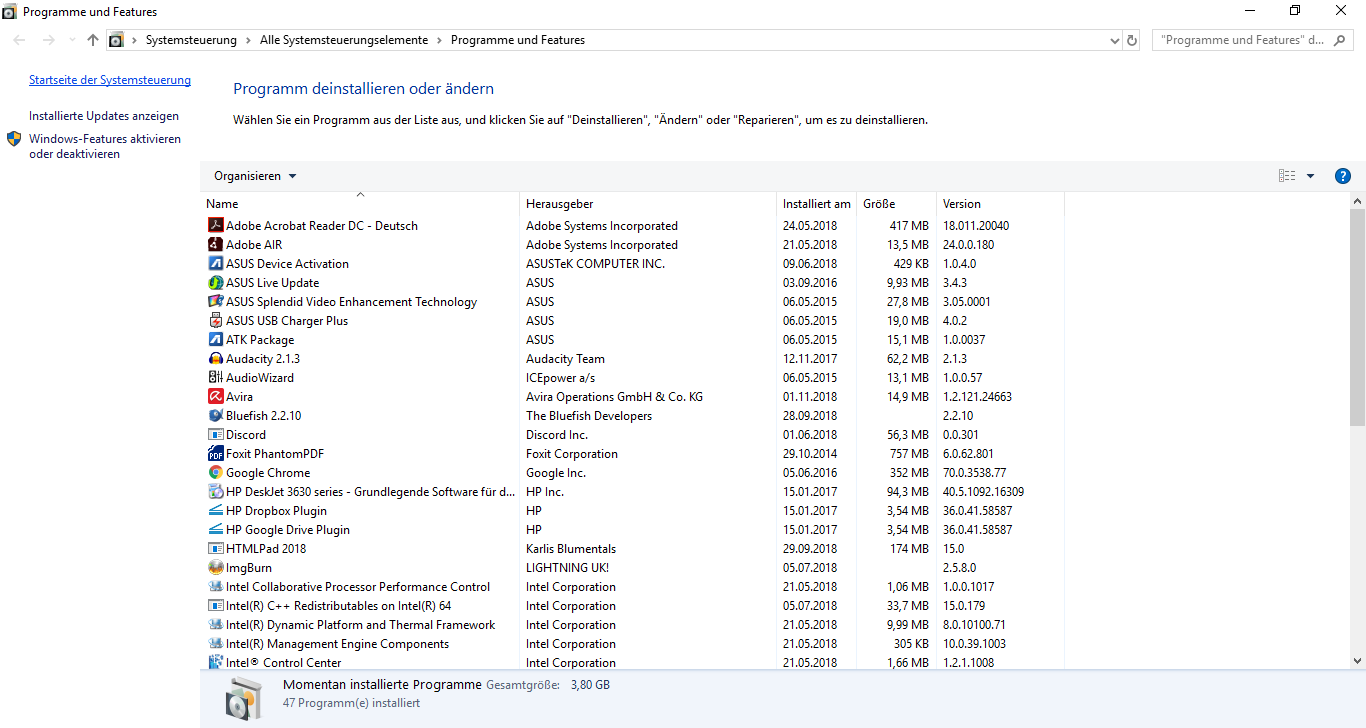Open the help question mark icon
1366x728 pixels.
(1343, 176)
